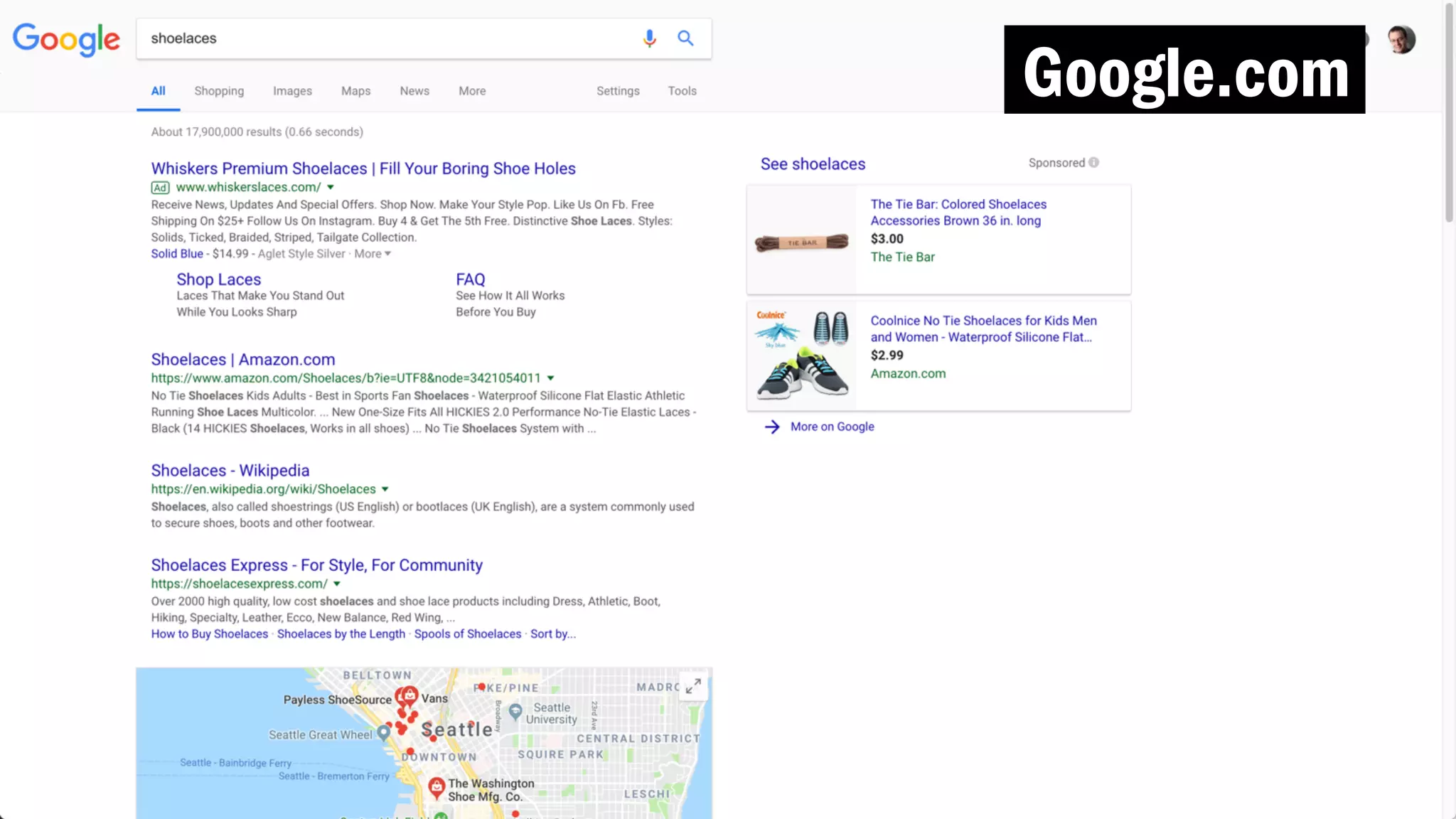
Task: Select the All search tab
Action: pos(158,91)
